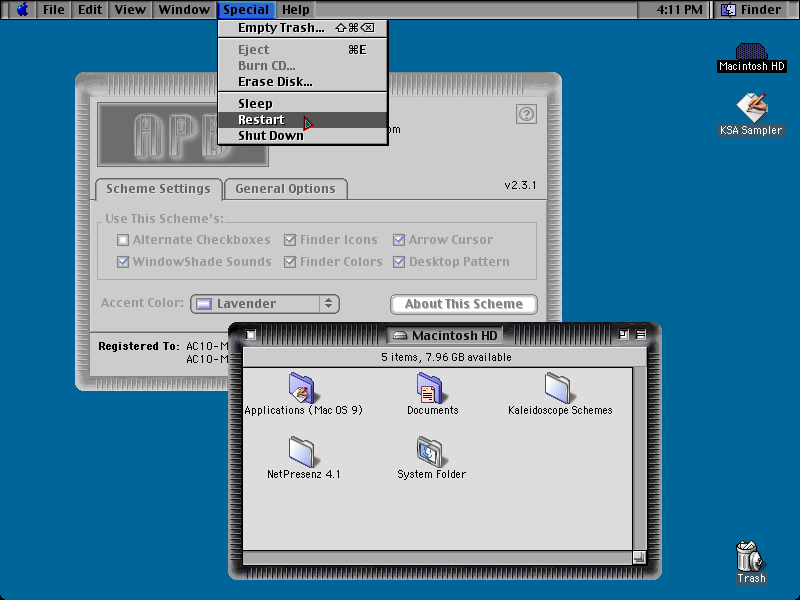Click the drive proxy icon in Macintosh HD title bar
800x600 pixels.
400,335
